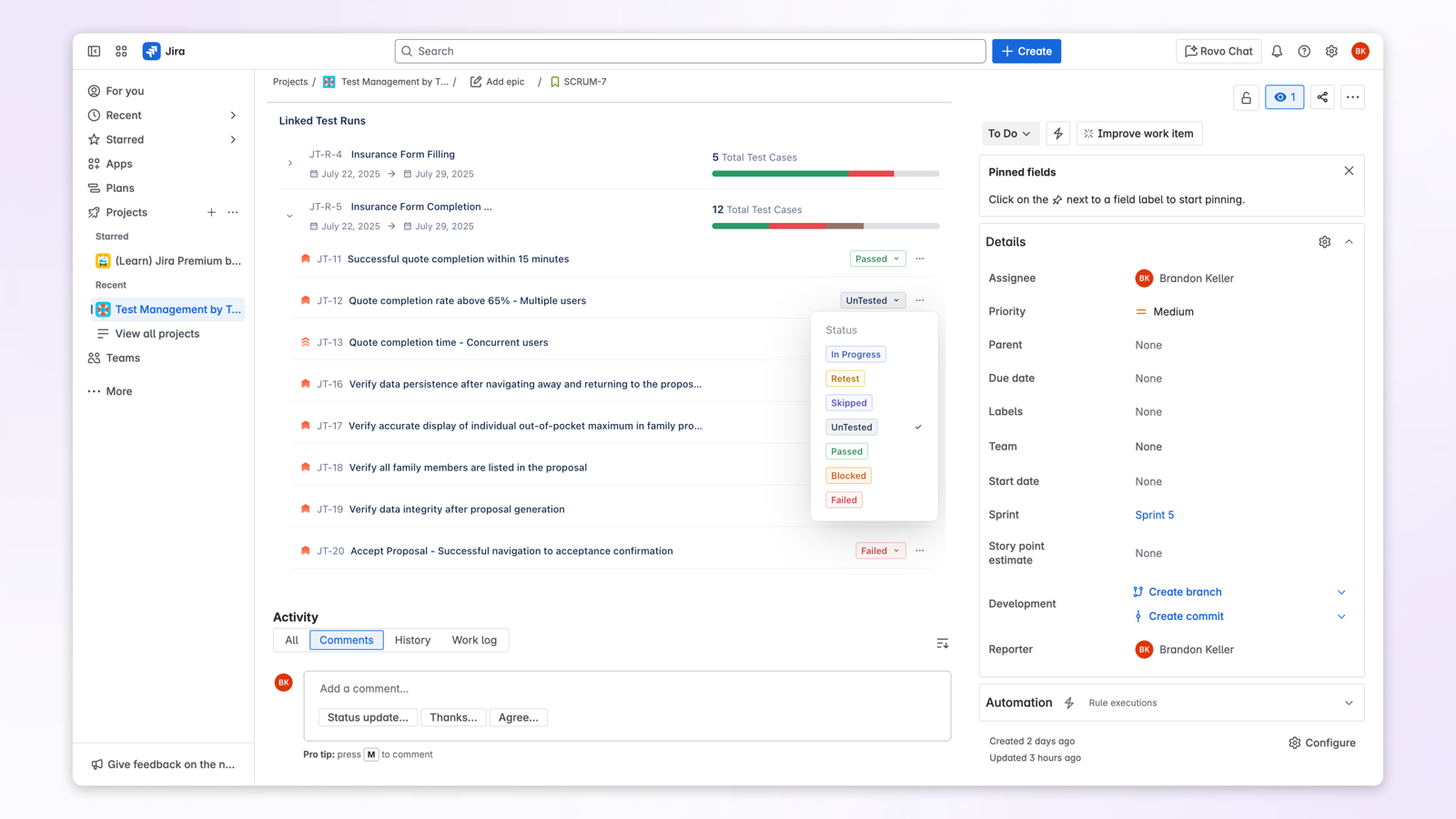Share this work item

[1322, 97]
